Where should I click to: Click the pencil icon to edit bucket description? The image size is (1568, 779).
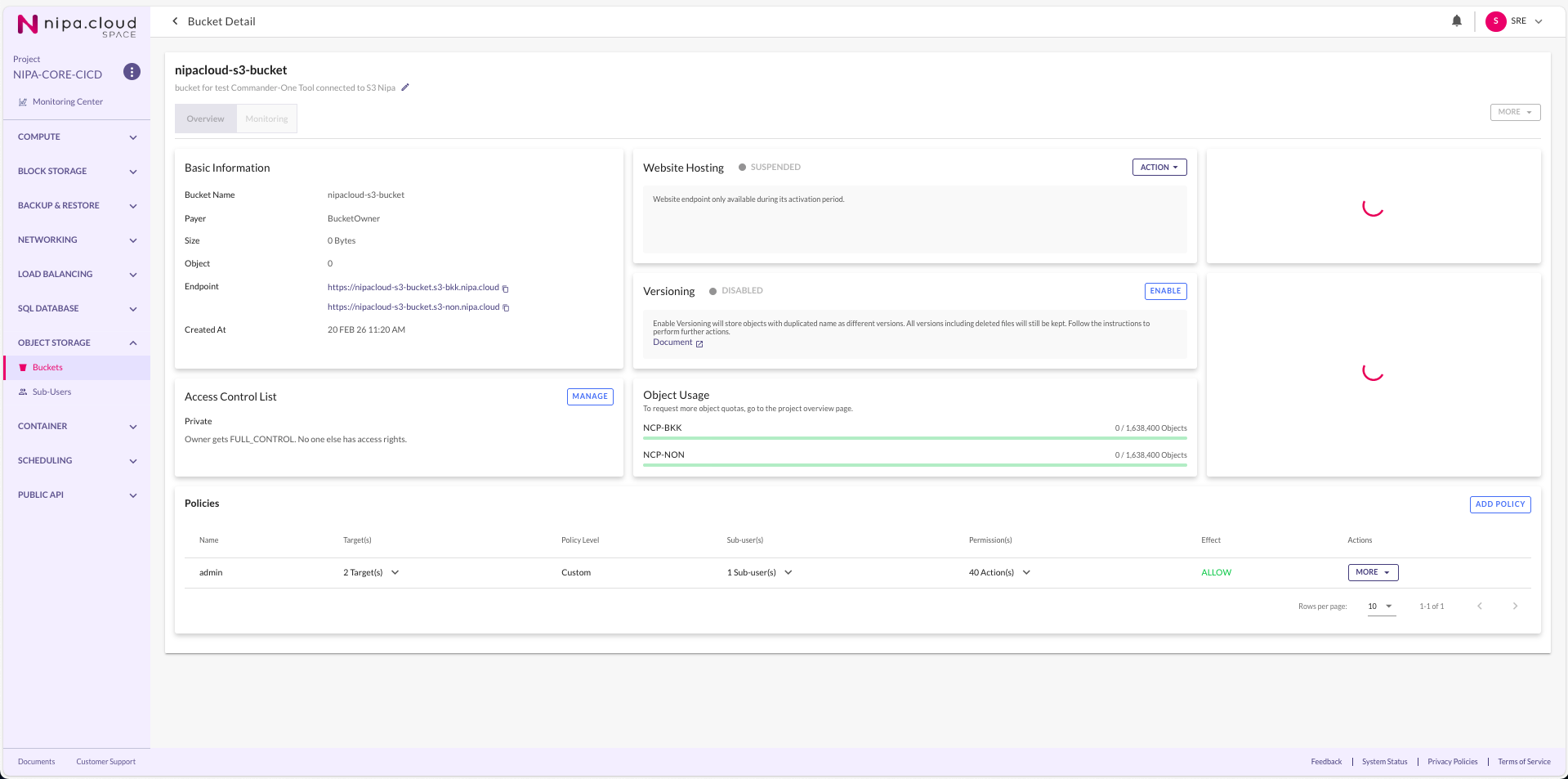pyautogui.click(x=405, y=87)
